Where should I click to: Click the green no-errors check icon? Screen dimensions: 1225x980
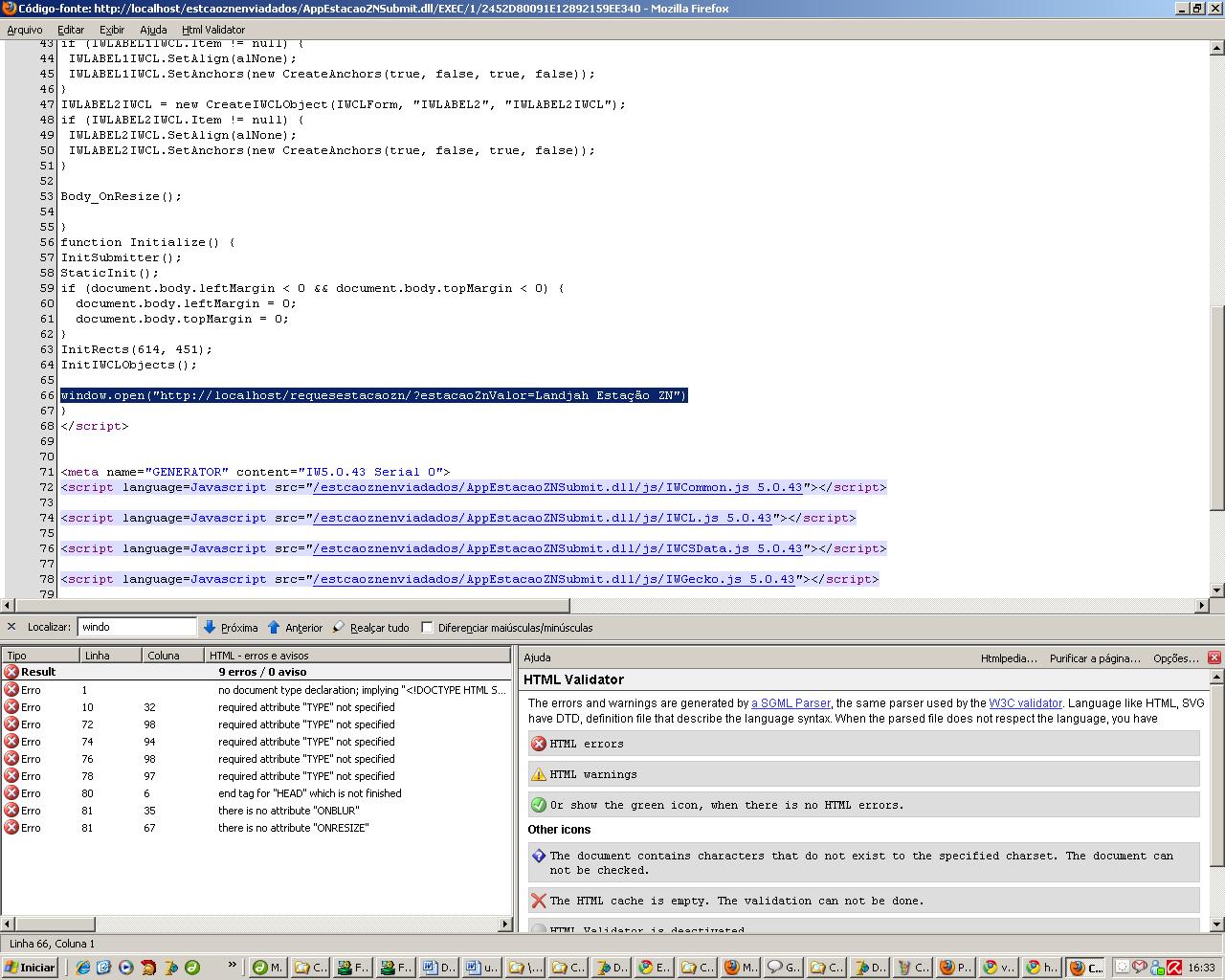coord(539,805)
